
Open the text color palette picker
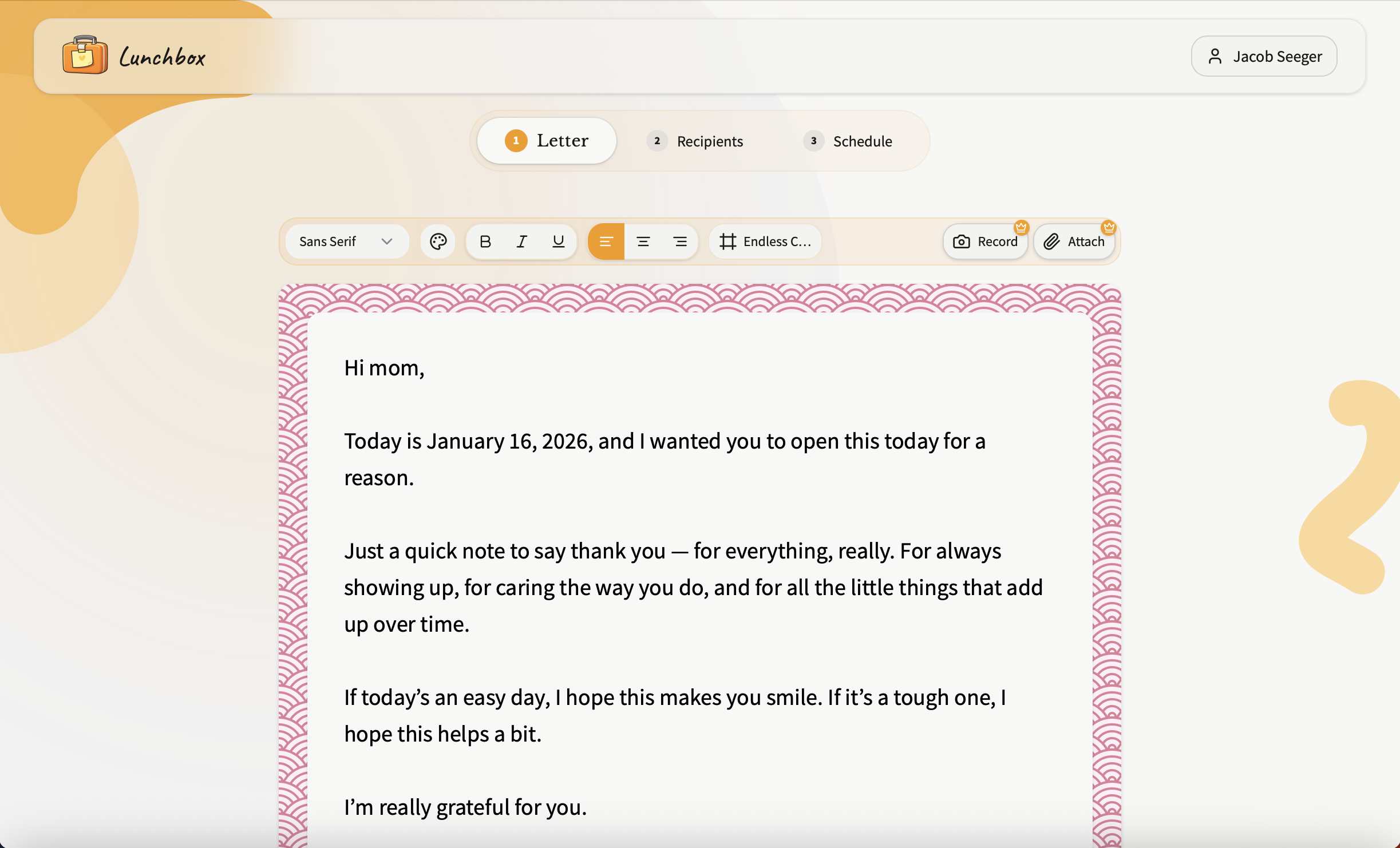tap(438, 241)
